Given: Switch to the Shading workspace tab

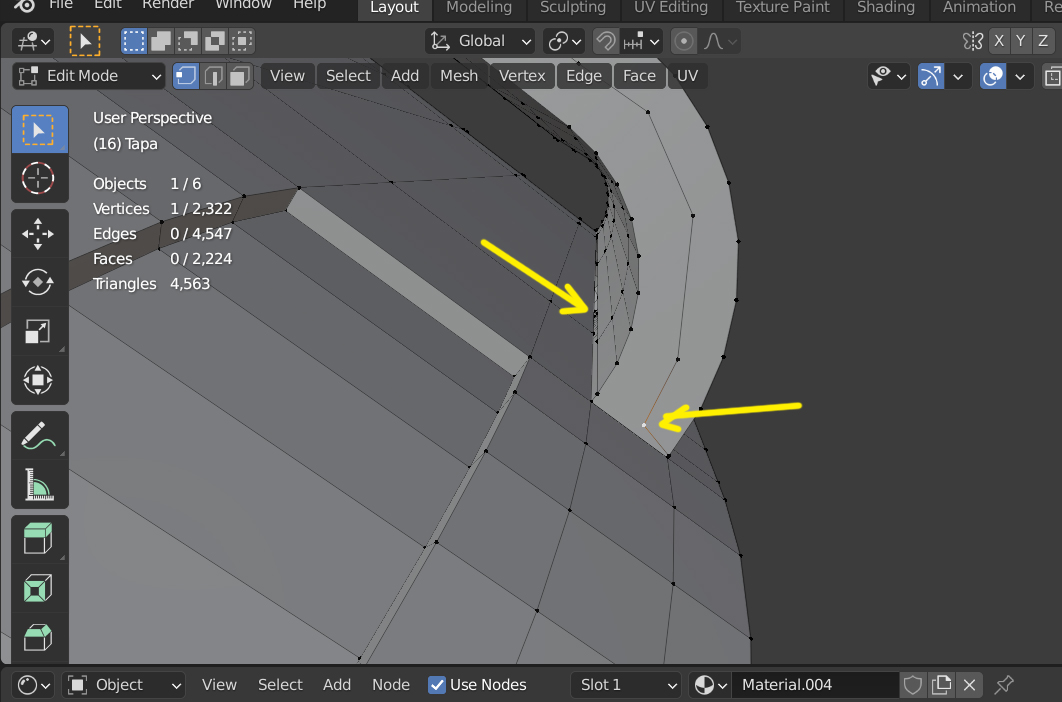Looking at the screenshot, I should [886, 7].
